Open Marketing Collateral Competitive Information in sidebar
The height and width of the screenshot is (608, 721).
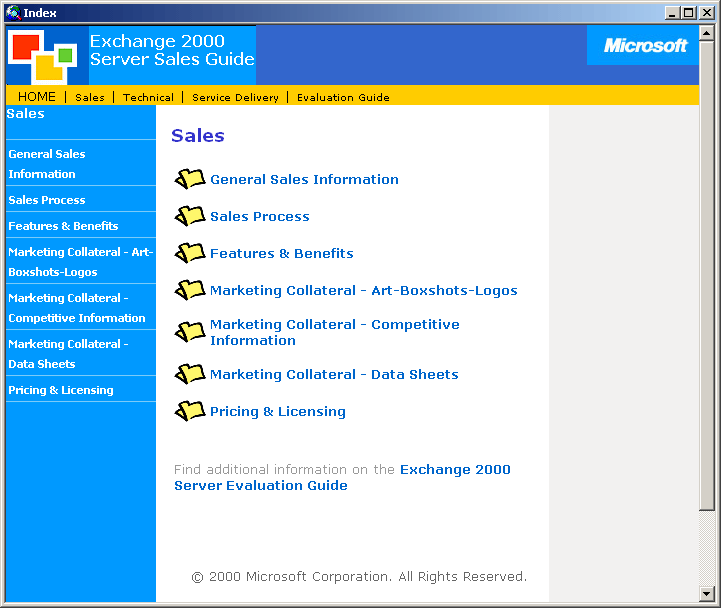(x=77, y=308)
